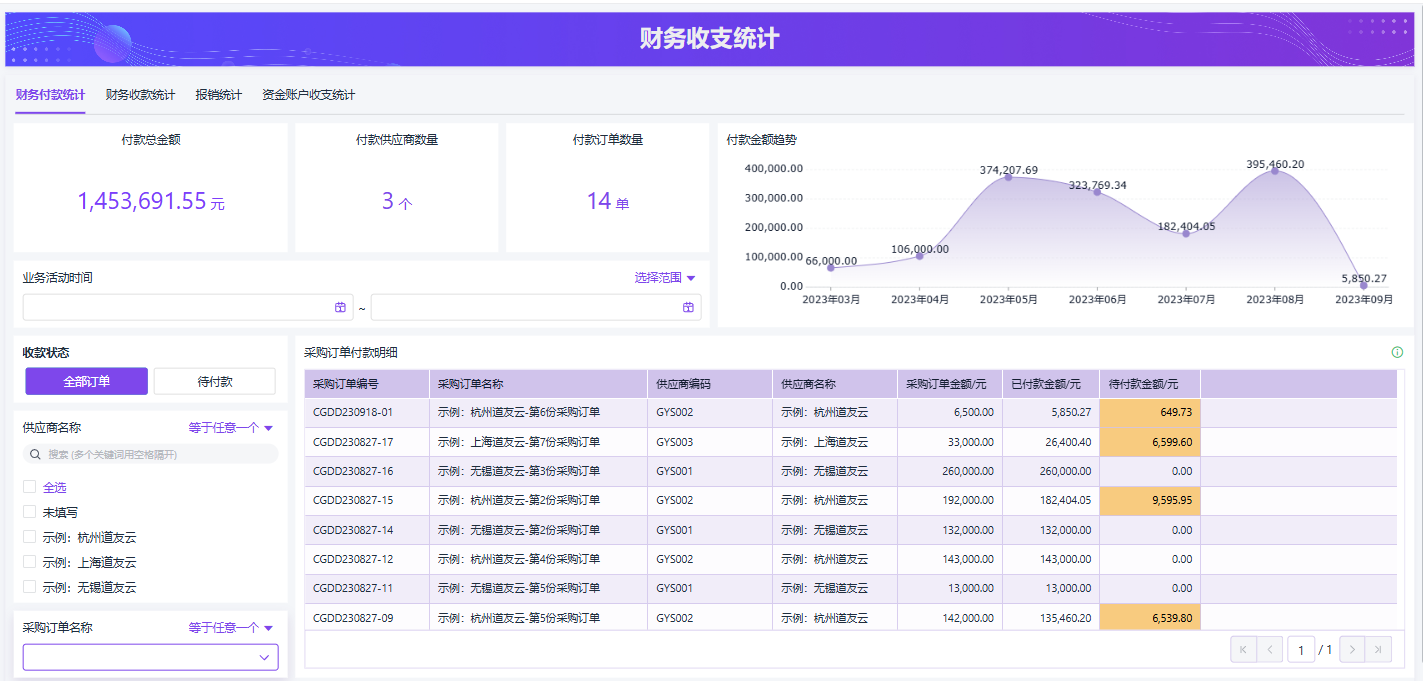Go to next page of table
The width and height of the screenshot is (1423, 681).
click(1352, 649)
